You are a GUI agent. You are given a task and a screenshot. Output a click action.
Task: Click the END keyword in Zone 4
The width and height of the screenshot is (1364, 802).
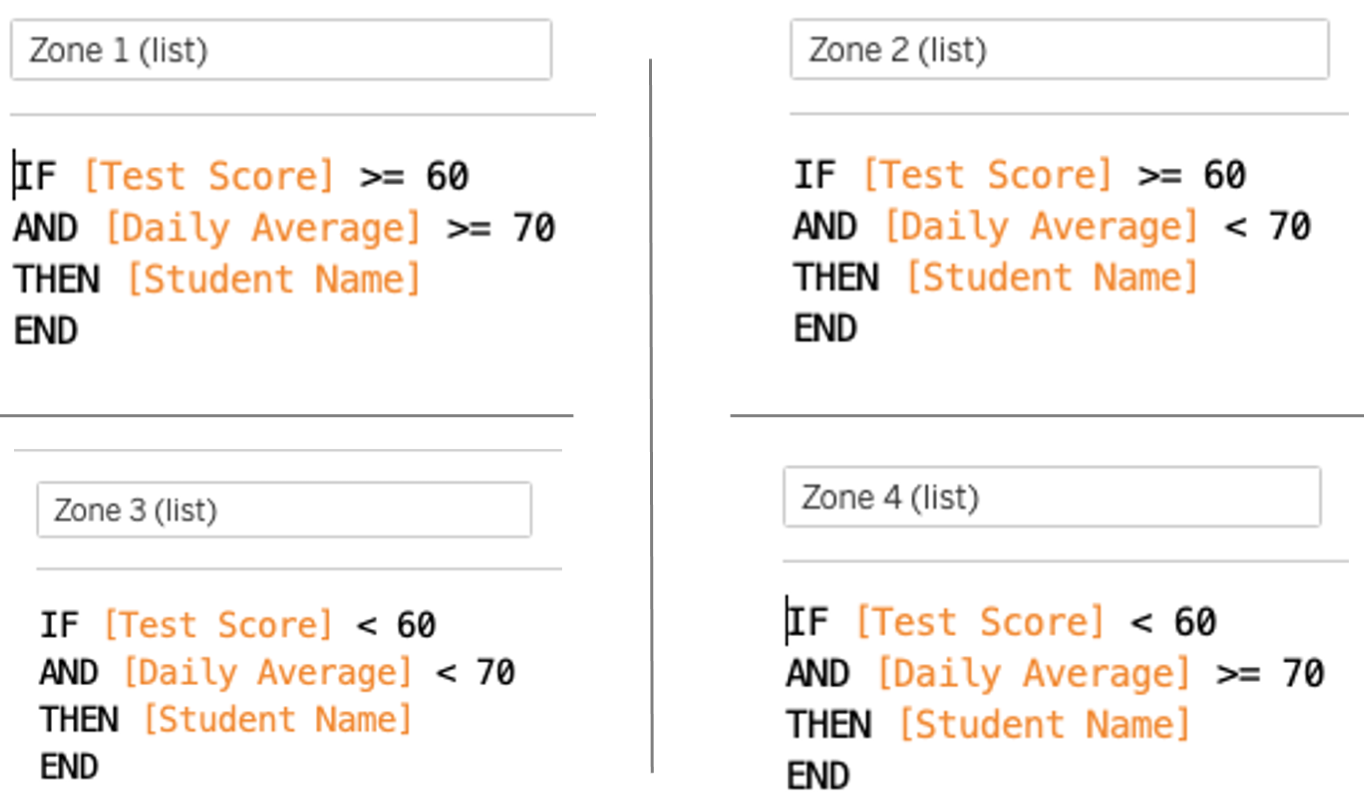point(818,776)
